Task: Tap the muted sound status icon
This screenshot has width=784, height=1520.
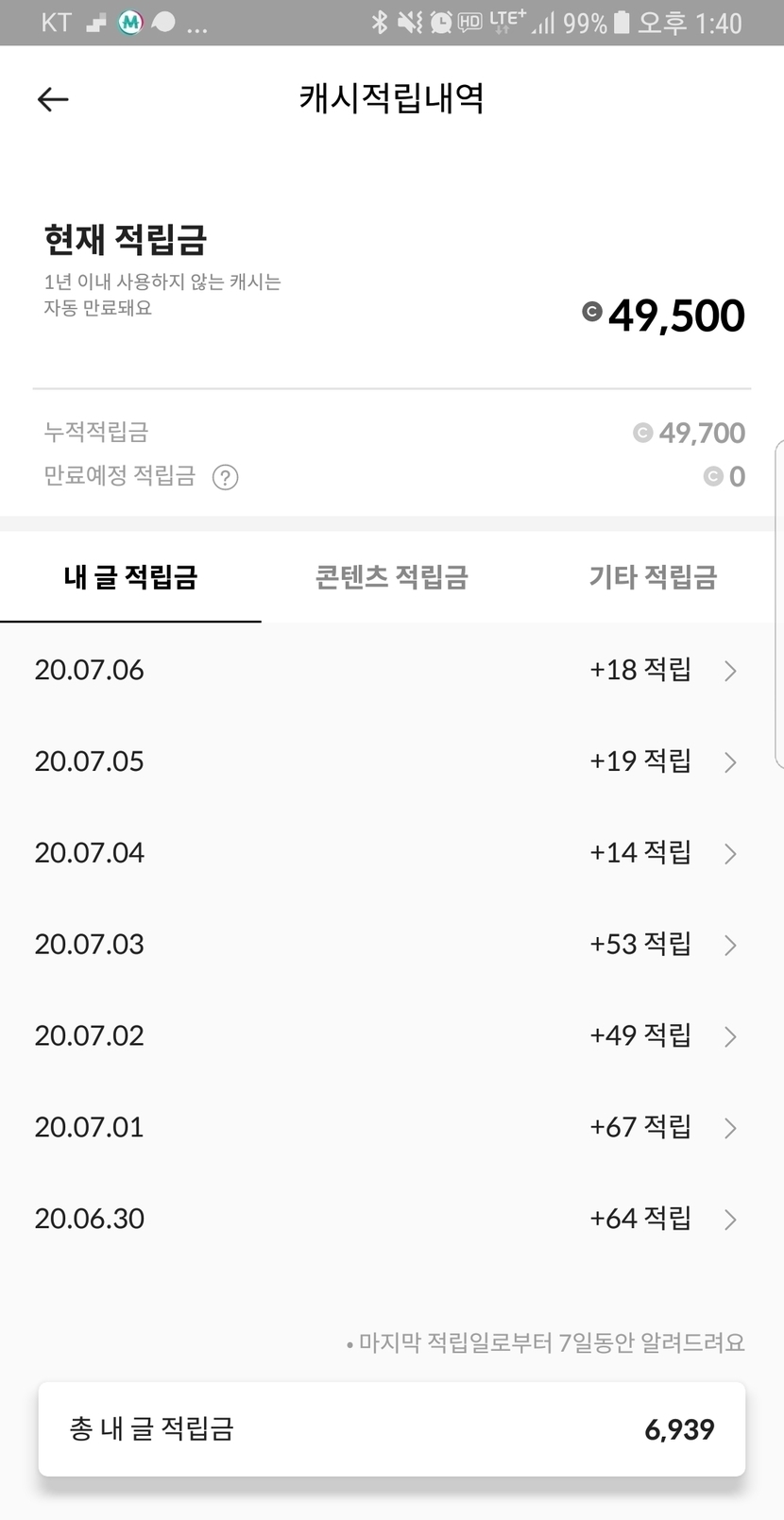Action: tap(410, 22)
